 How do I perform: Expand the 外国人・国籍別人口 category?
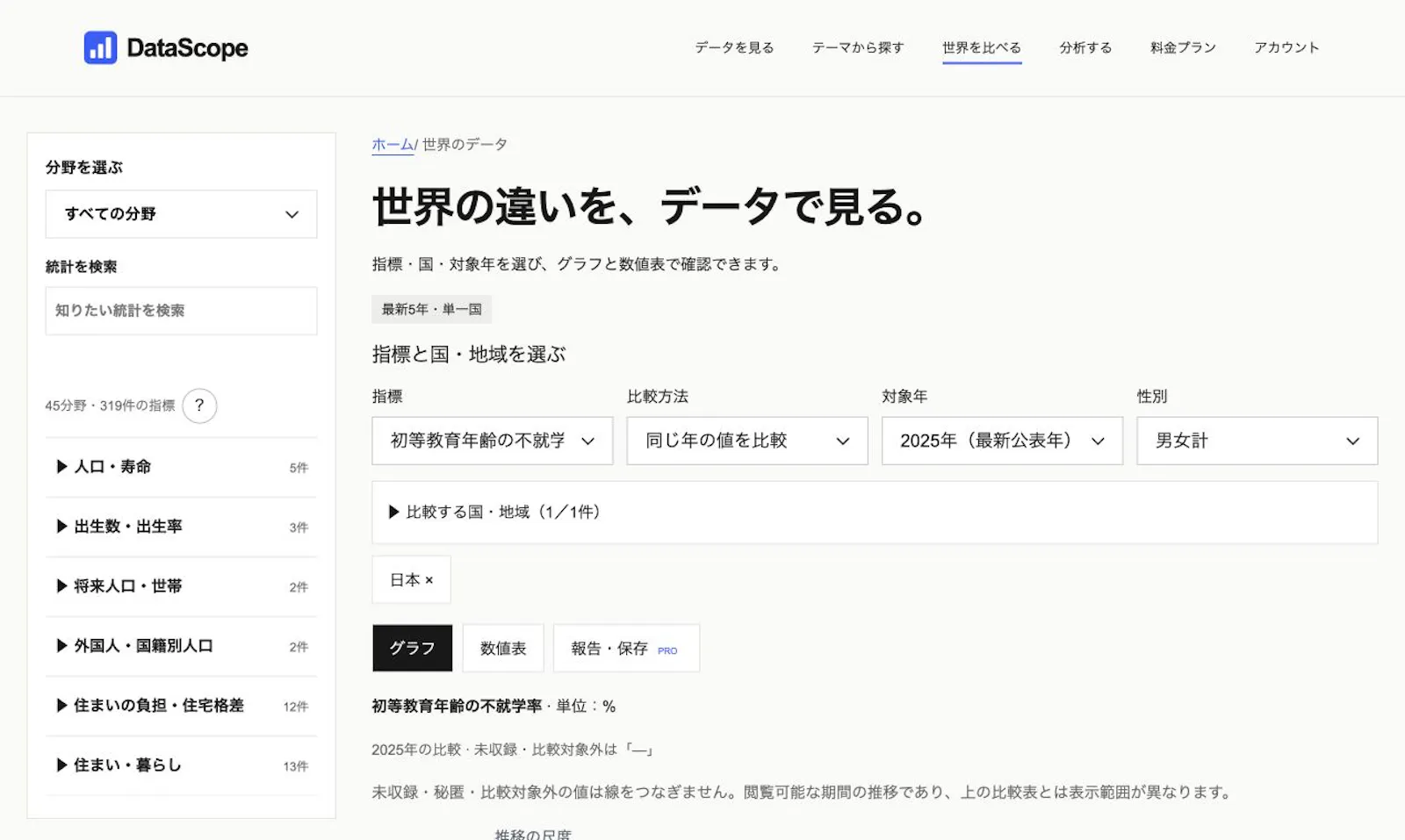point(181,646)
